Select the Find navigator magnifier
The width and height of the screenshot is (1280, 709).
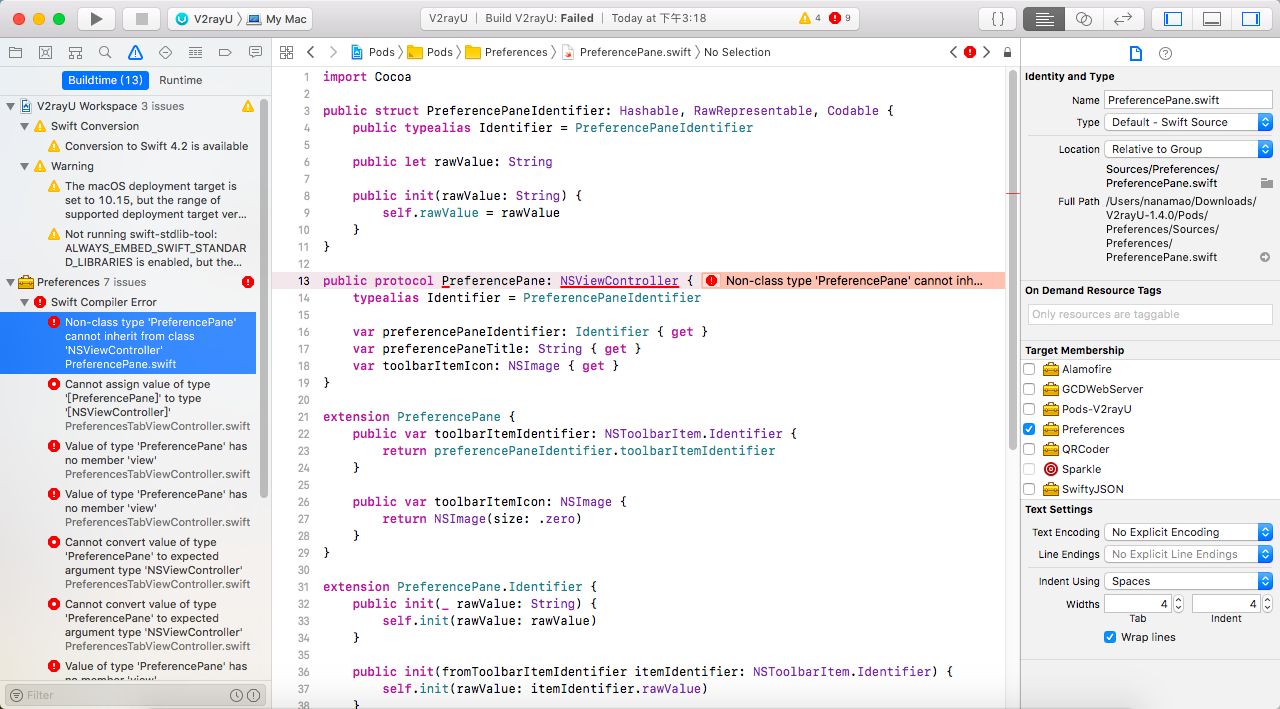104,52
